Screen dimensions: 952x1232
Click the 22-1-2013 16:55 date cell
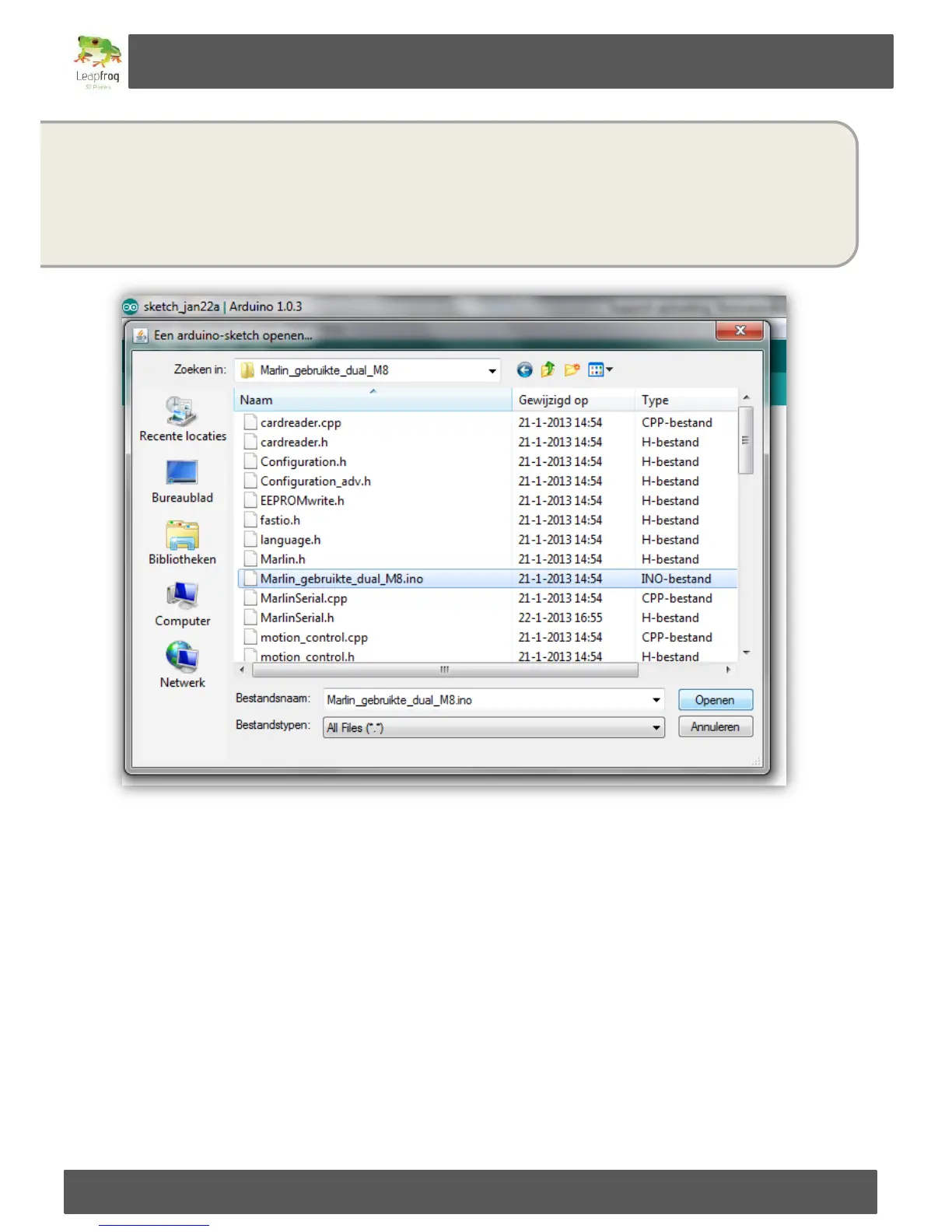560,618
